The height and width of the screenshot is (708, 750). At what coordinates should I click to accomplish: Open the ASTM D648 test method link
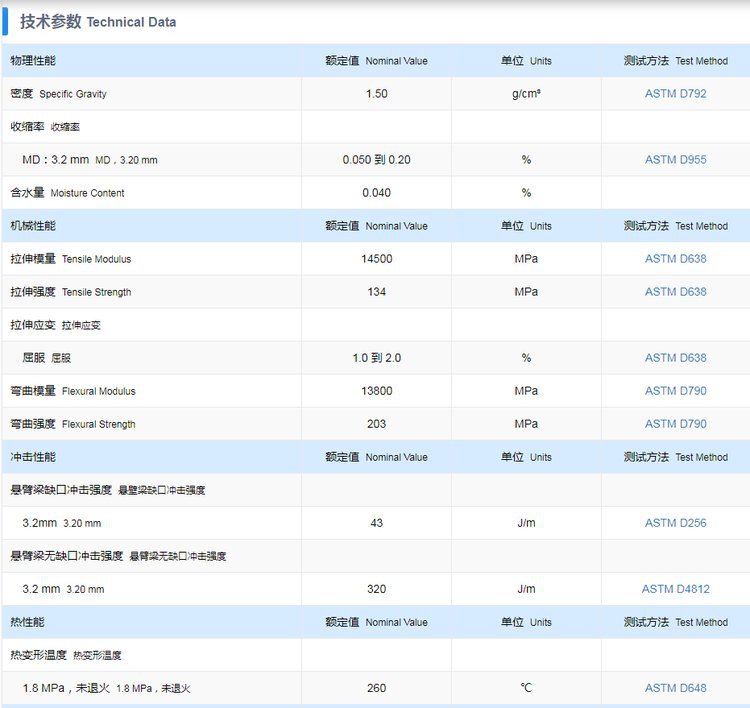[675, 688]
